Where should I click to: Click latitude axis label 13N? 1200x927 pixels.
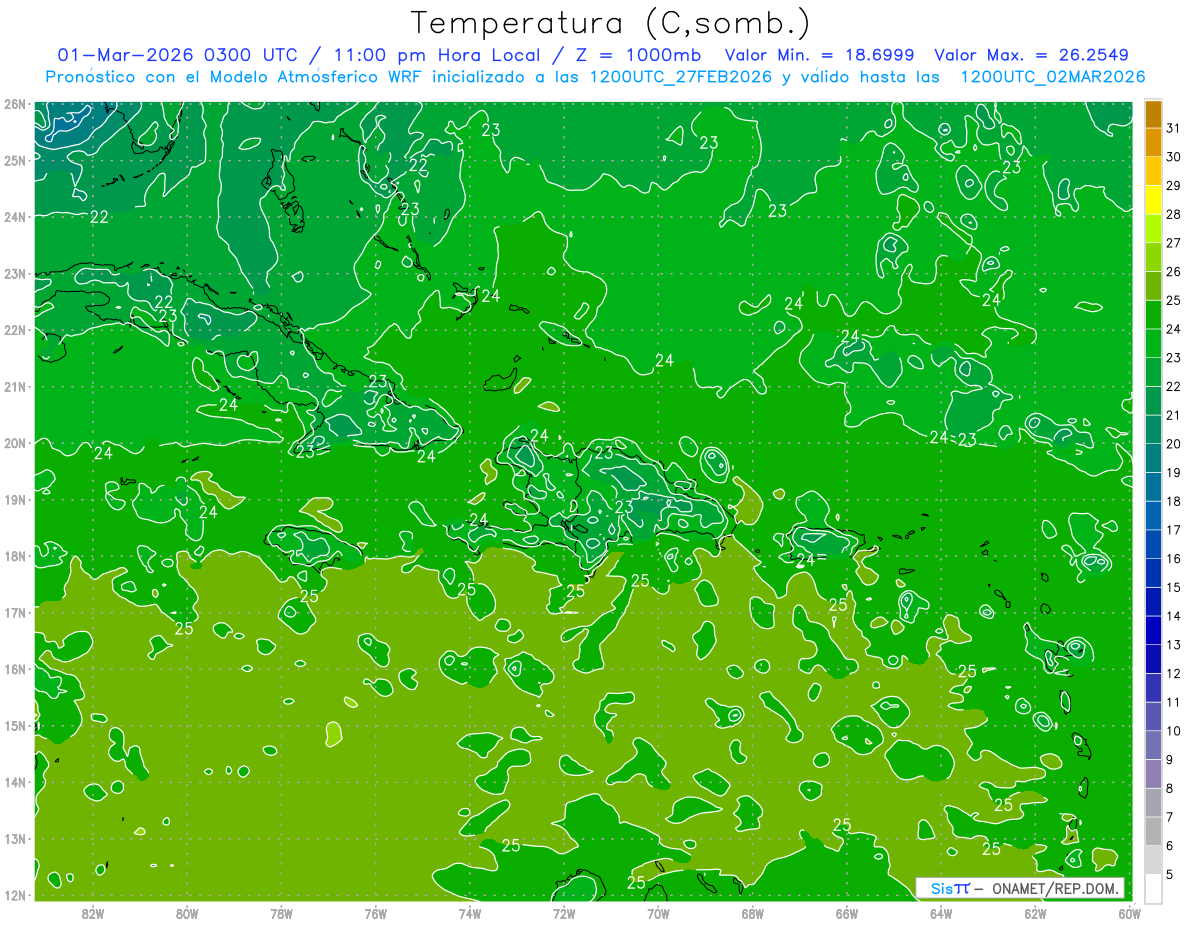click(15, 838)
